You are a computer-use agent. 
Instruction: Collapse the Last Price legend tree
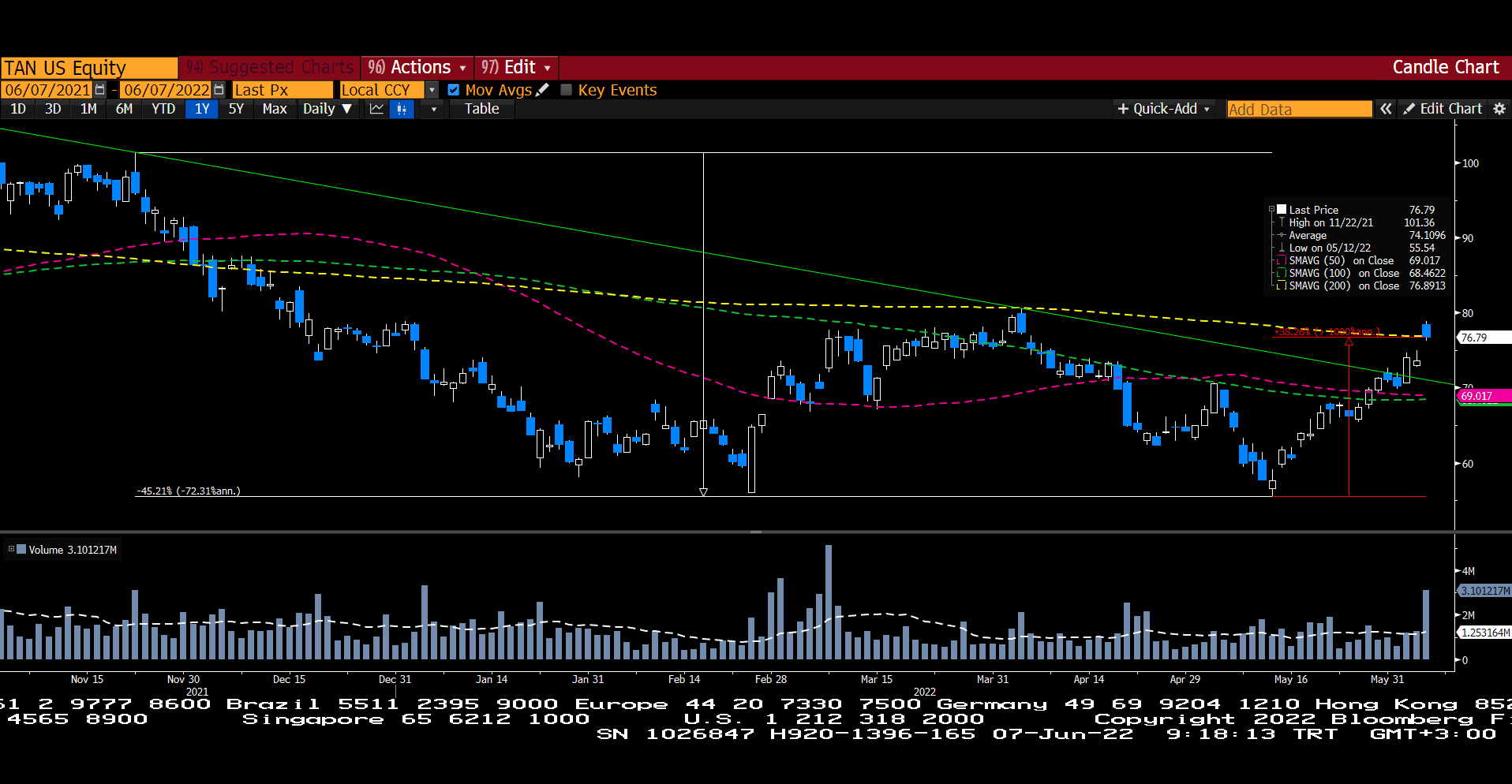click(x=1271, y=209)
